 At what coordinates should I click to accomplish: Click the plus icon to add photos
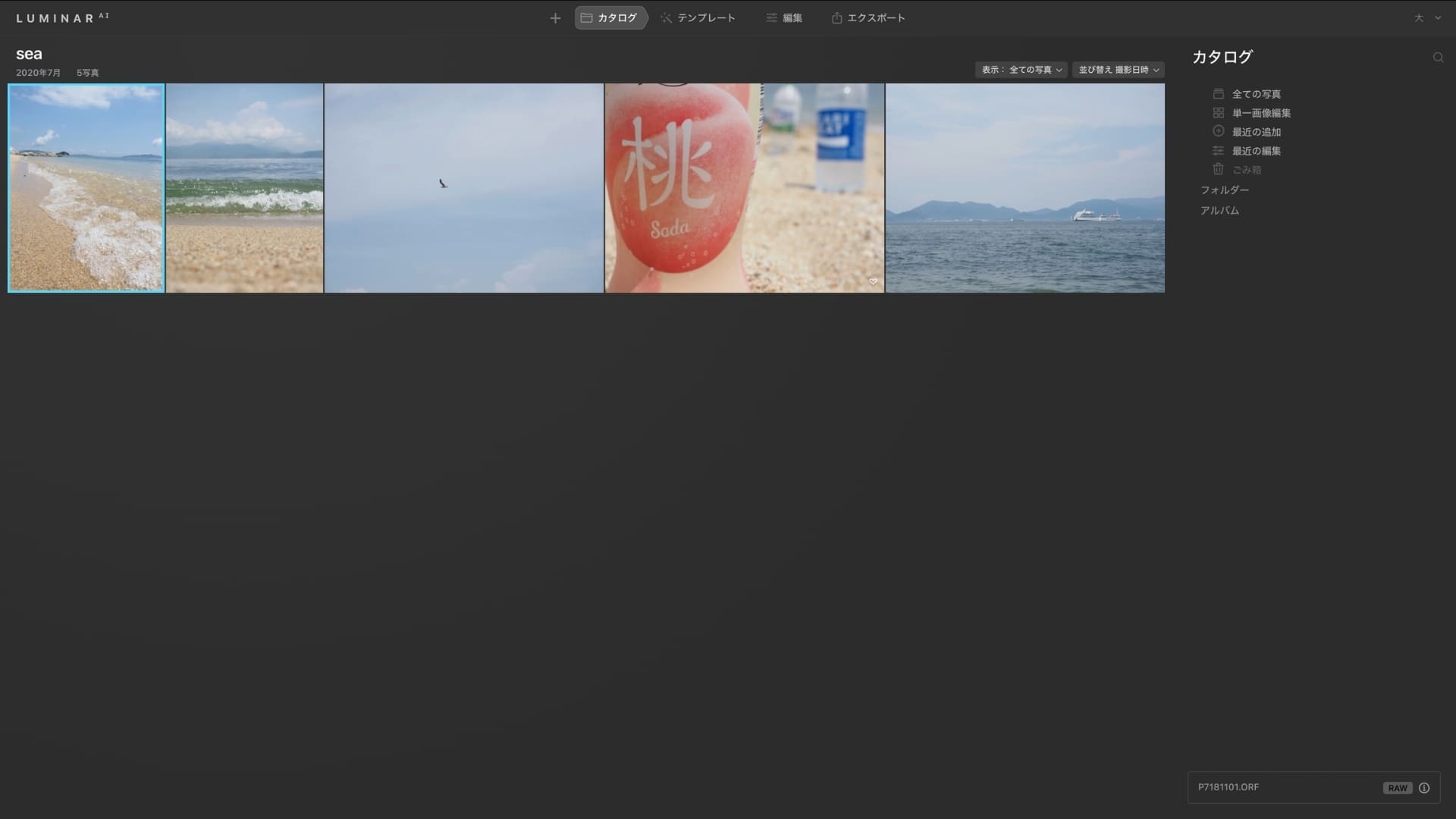(x=555, y=18)
